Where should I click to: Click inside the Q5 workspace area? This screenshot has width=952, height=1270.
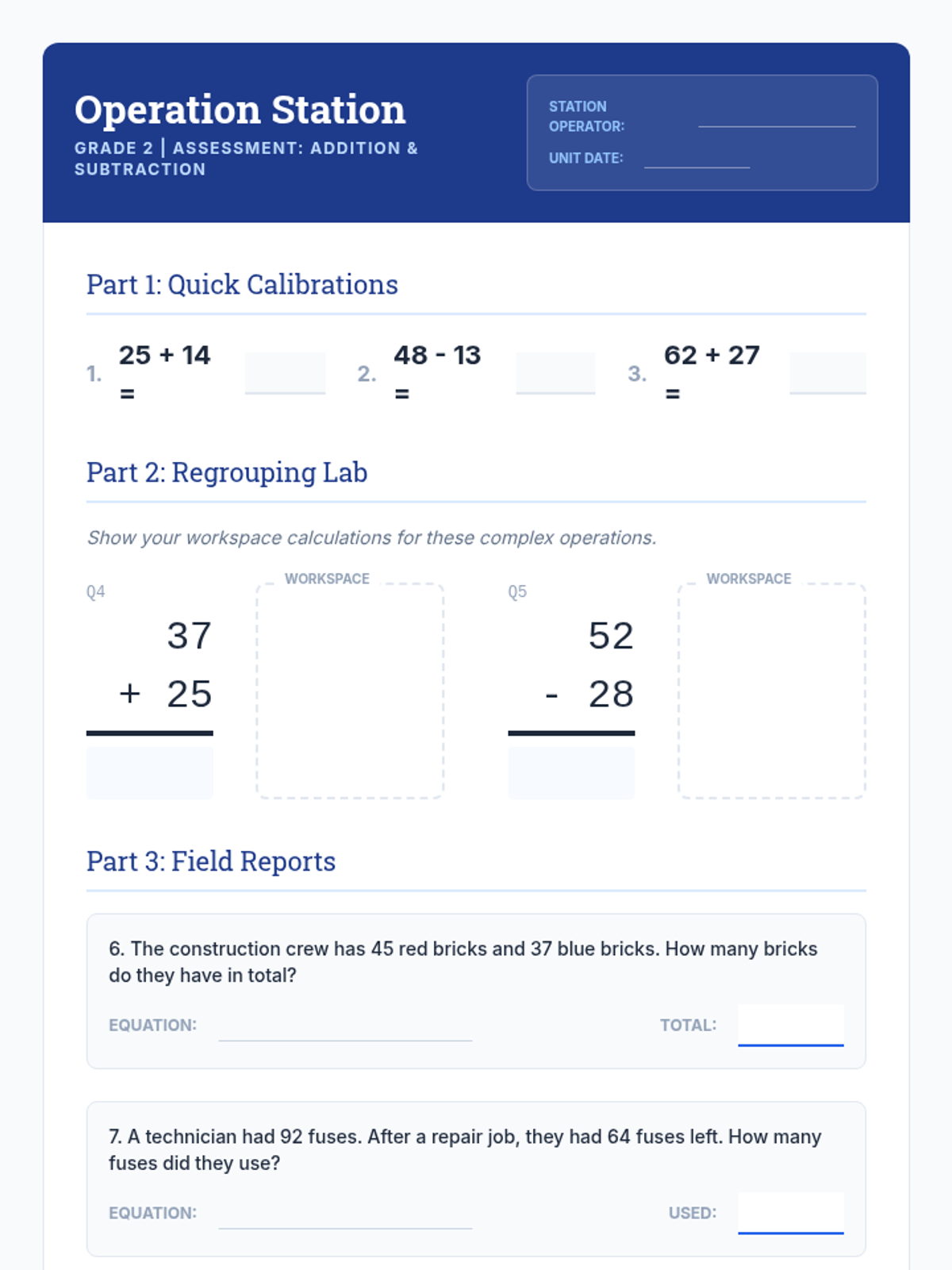point(772,691)
